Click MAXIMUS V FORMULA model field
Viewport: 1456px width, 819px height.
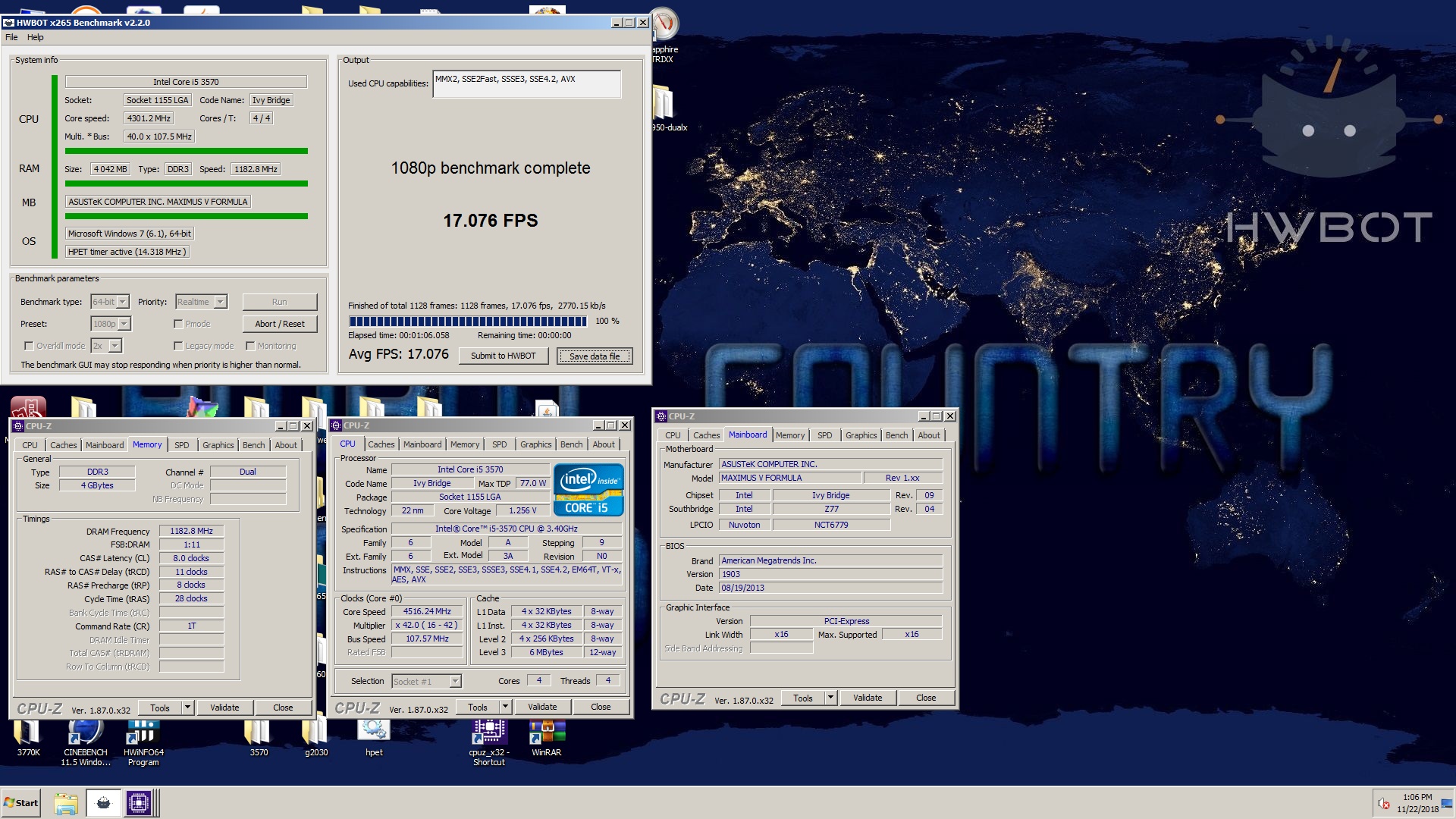790,478
